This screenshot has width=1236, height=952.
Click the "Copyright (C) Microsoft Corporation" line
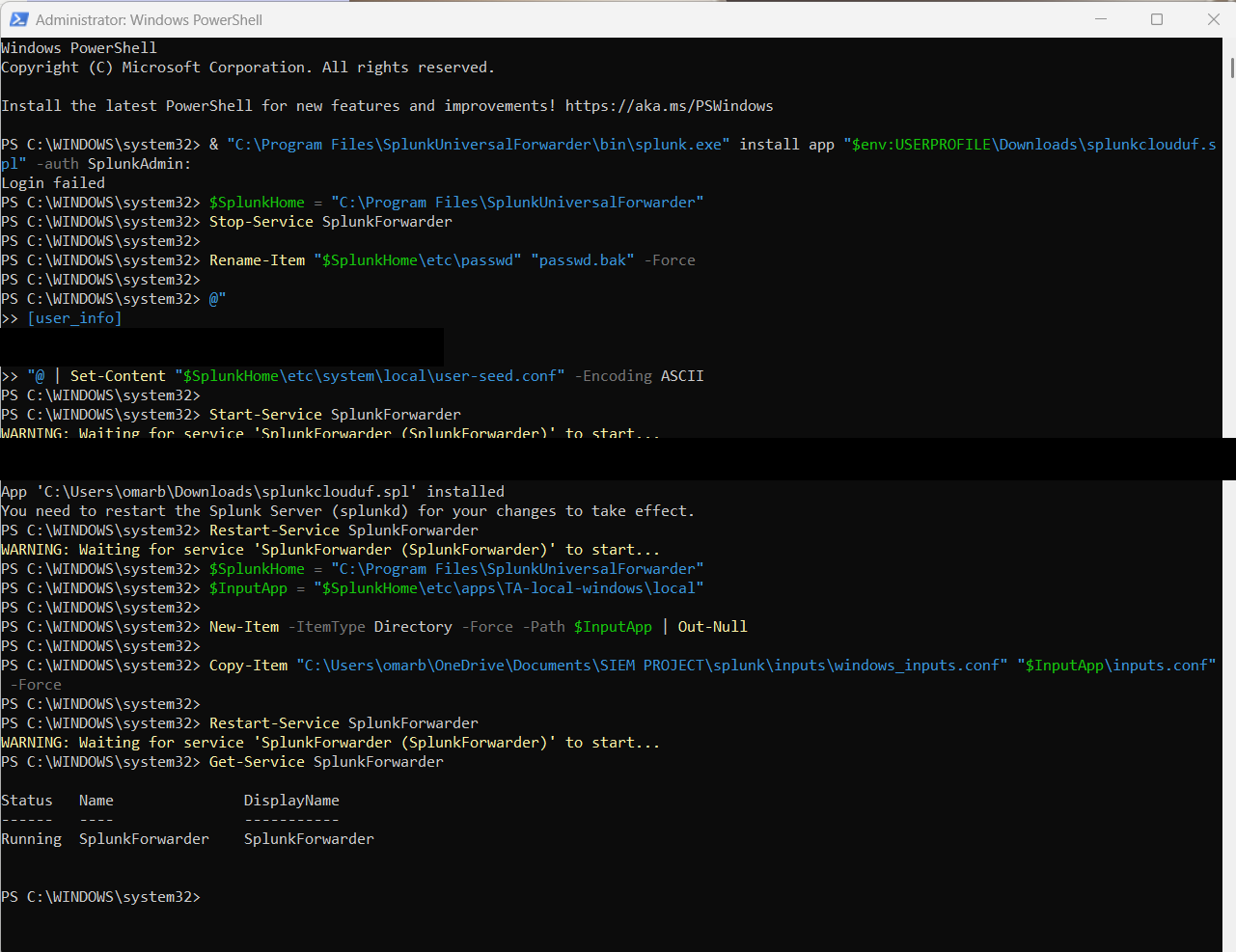pos(248,68)
